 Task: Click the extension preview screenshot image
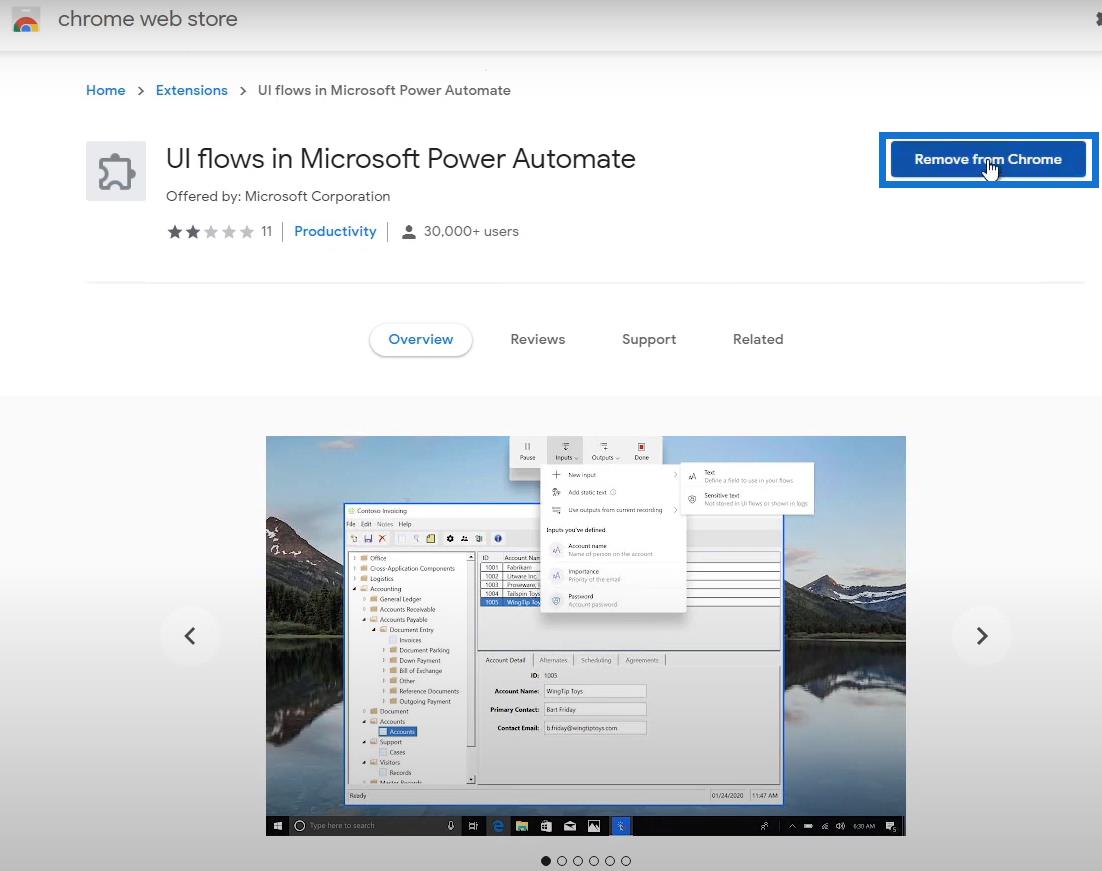tap(585, 635)
